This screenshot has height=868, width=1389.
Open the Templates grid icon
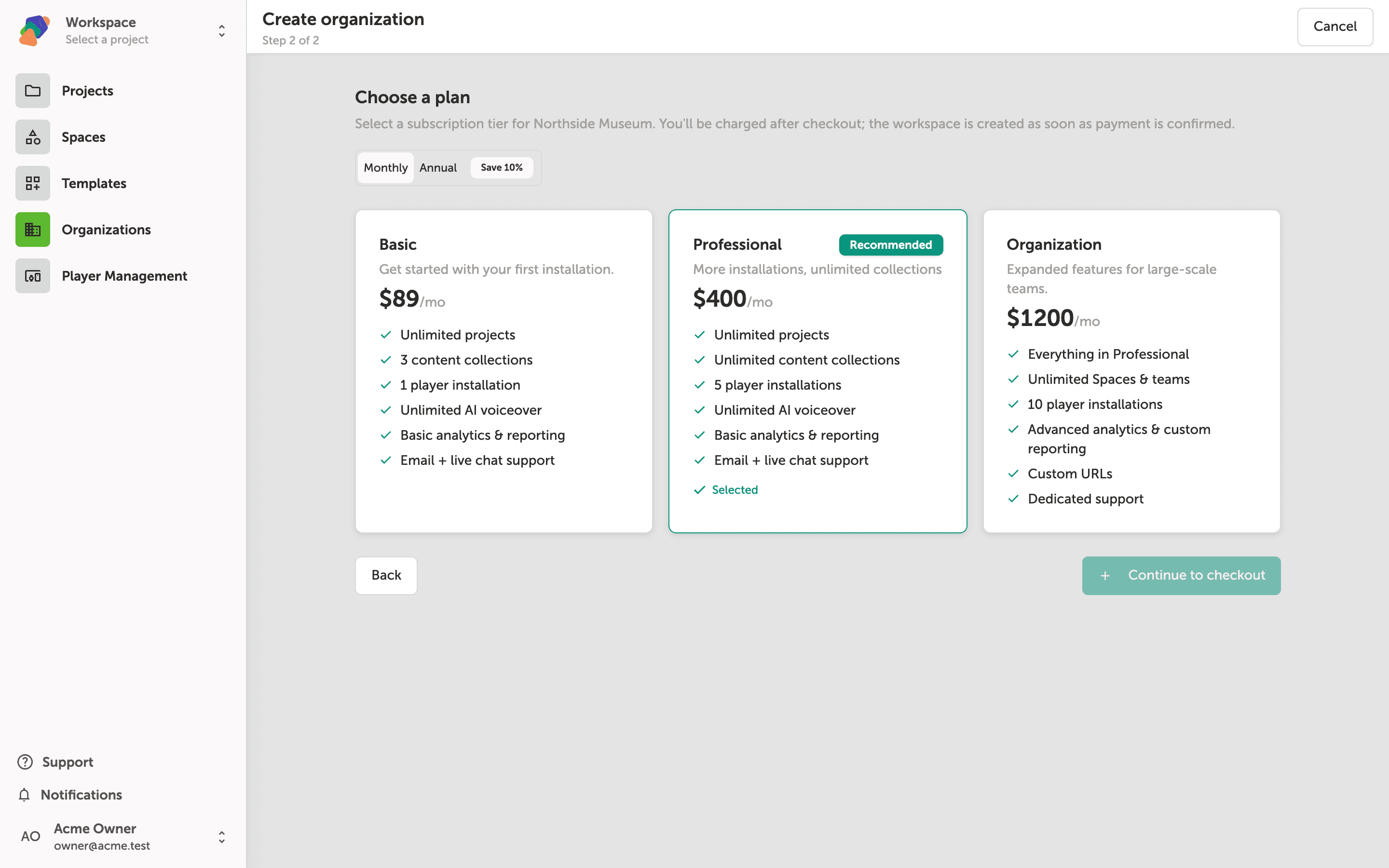33,183
